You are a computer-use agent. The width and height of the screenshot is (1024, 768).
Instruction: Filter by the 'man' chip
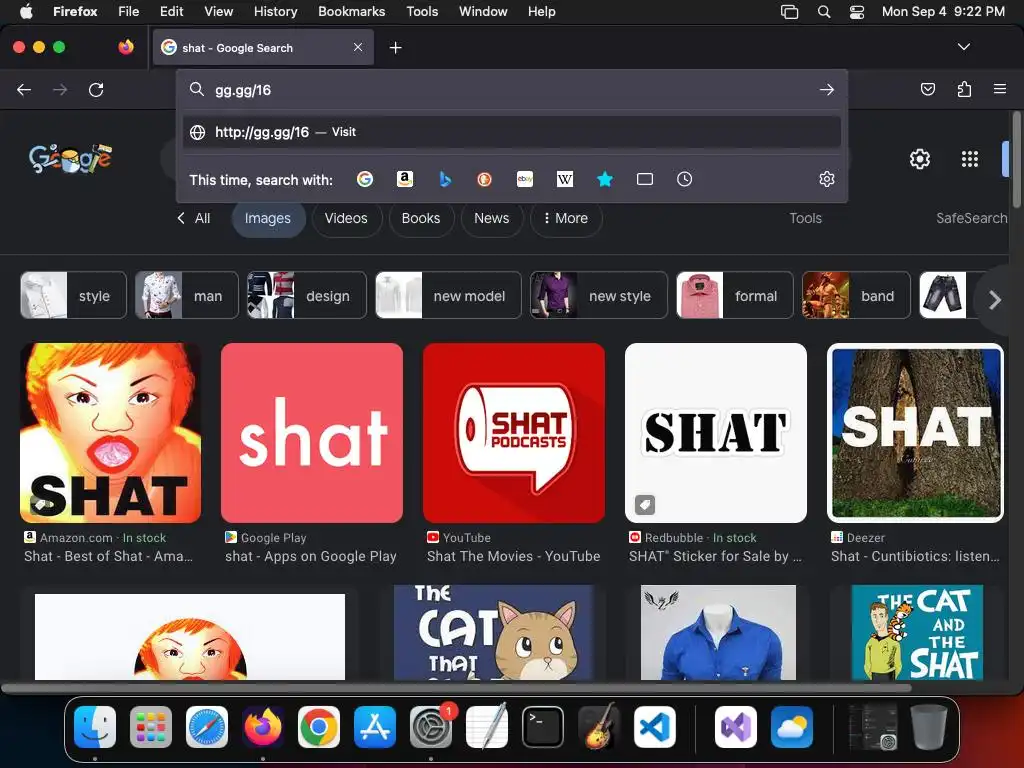[x=187, y=295]
